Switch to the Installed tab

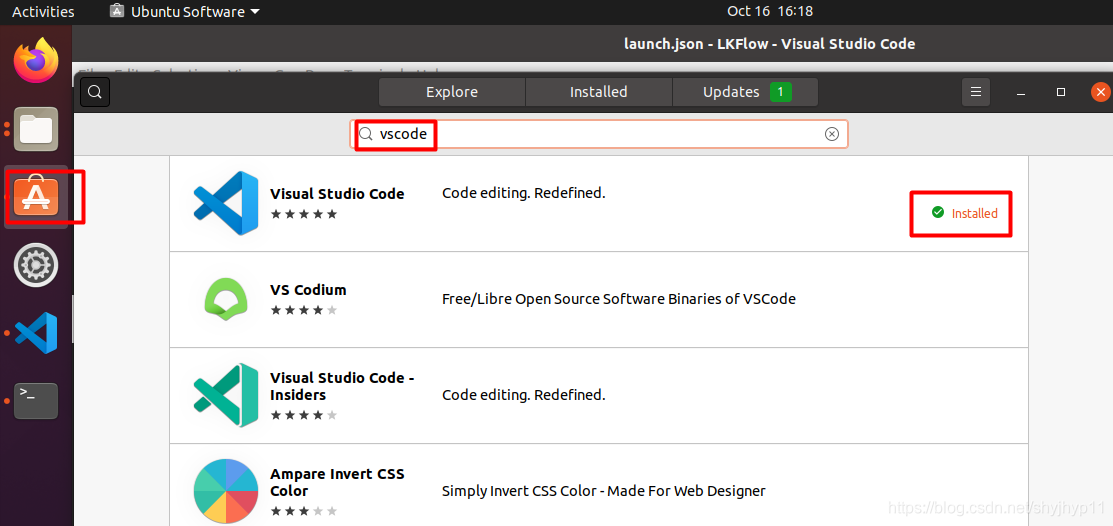(x=598, y=92)
